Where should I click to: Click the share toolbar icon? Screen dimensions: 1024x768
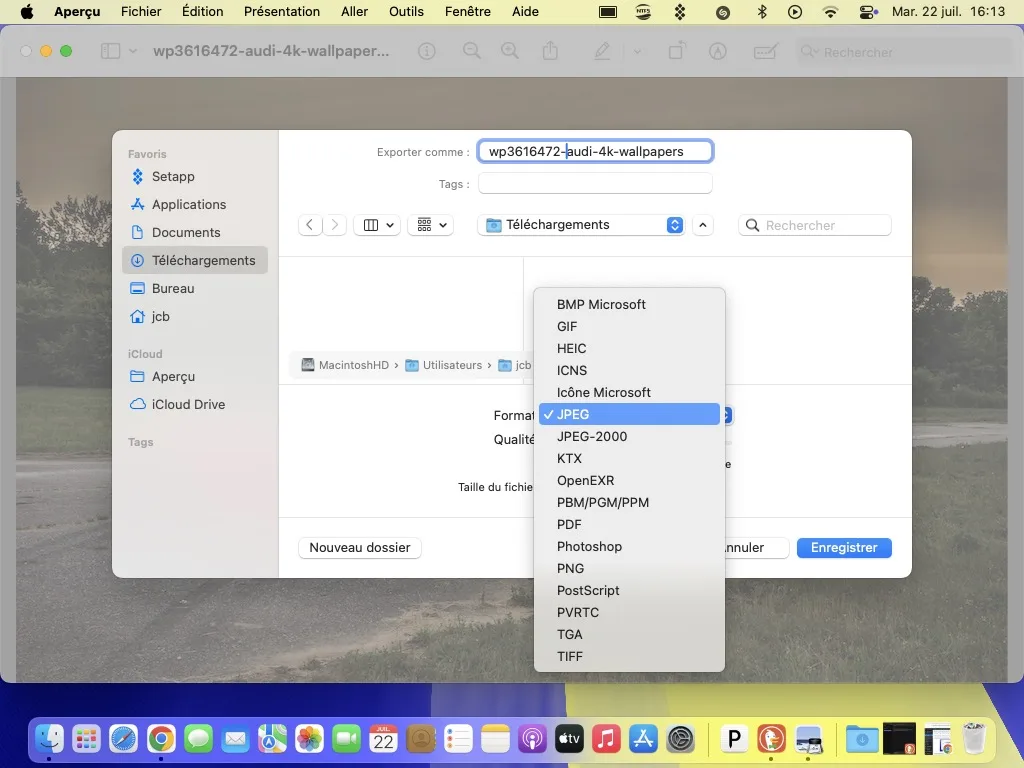click(551, 51)
